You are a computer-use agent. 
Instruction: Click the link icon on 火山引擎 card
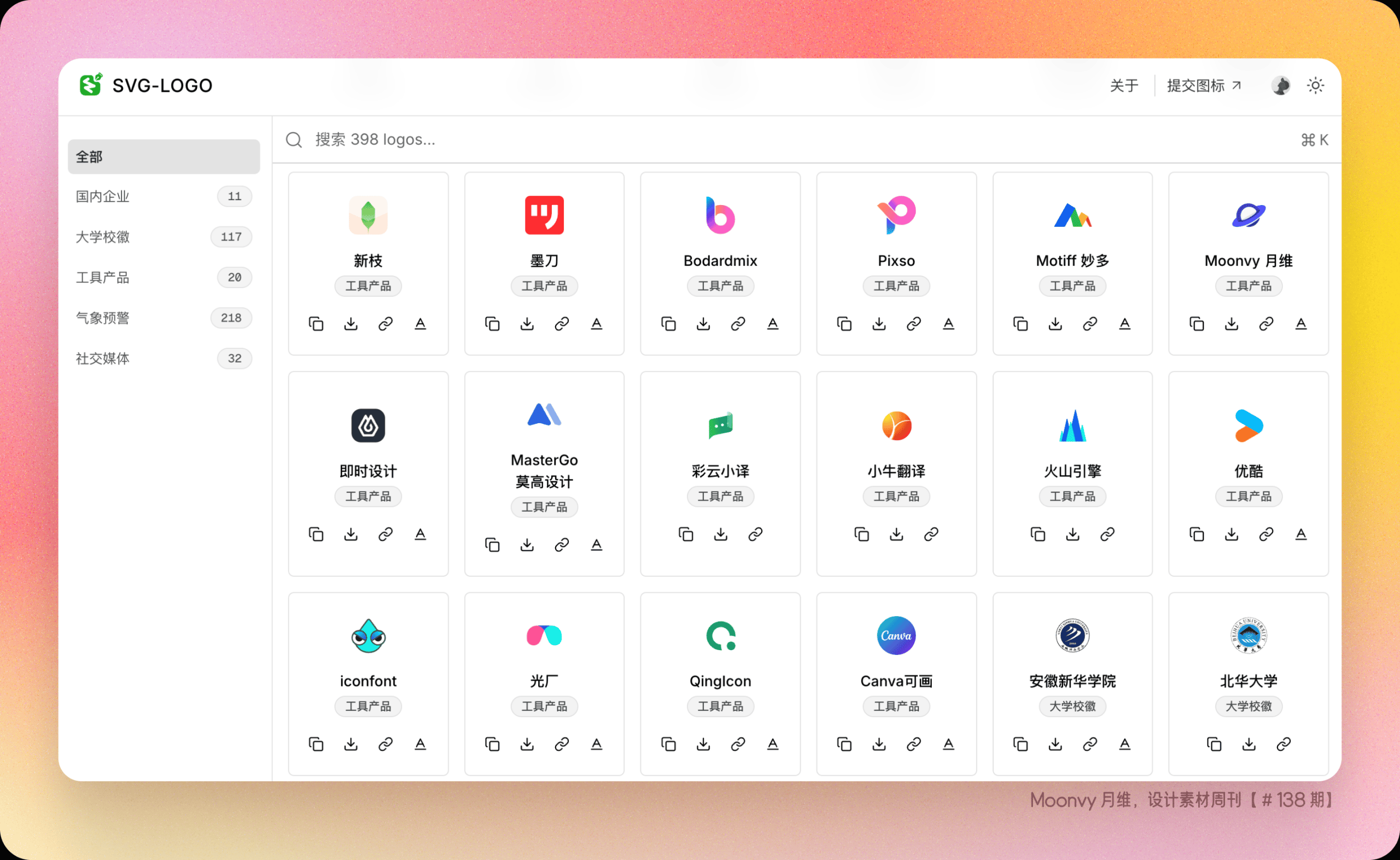[1107, 534]
